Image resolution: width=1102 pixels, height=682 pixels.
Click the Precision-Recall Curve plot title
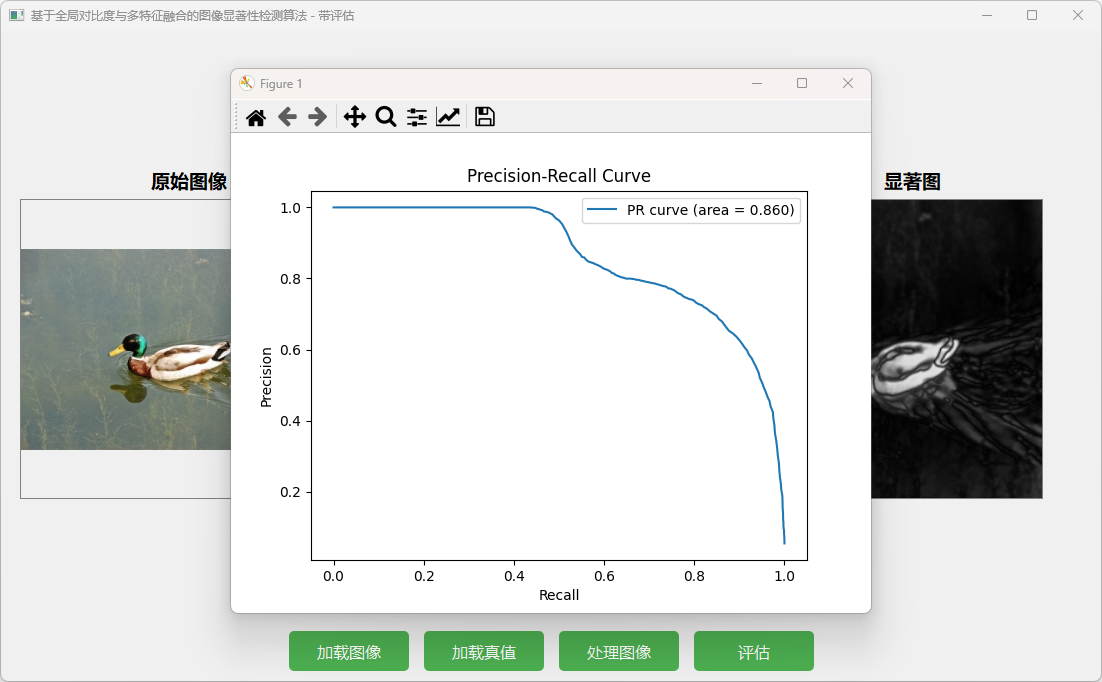click(x=559, y=176)
